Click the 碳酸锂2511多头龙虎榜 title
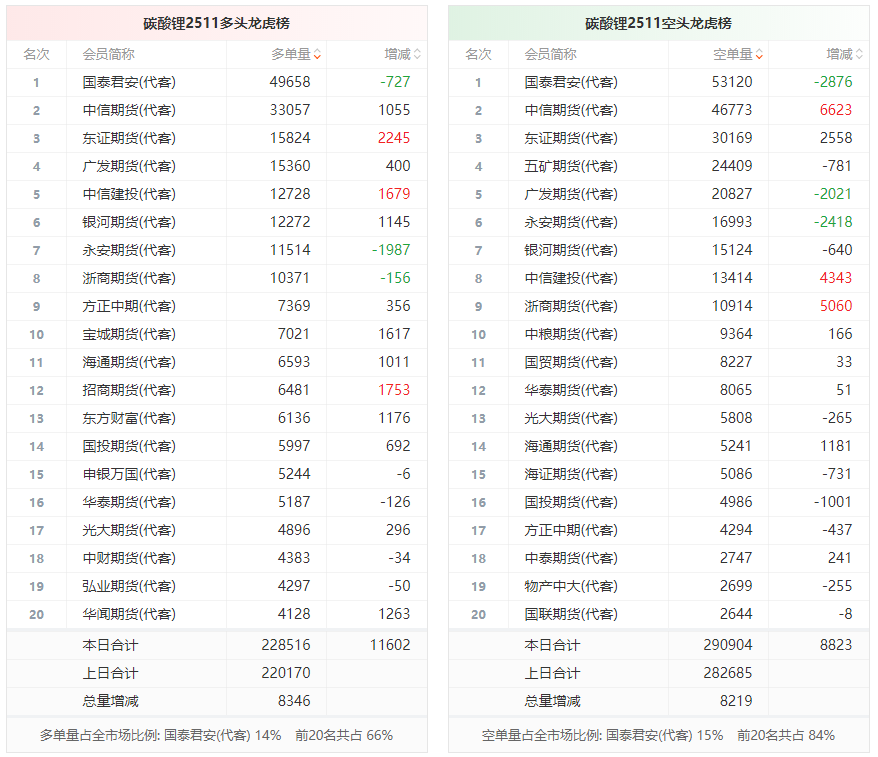The width and height of the screenshot is (878, 757). click(x=216, y=23)
